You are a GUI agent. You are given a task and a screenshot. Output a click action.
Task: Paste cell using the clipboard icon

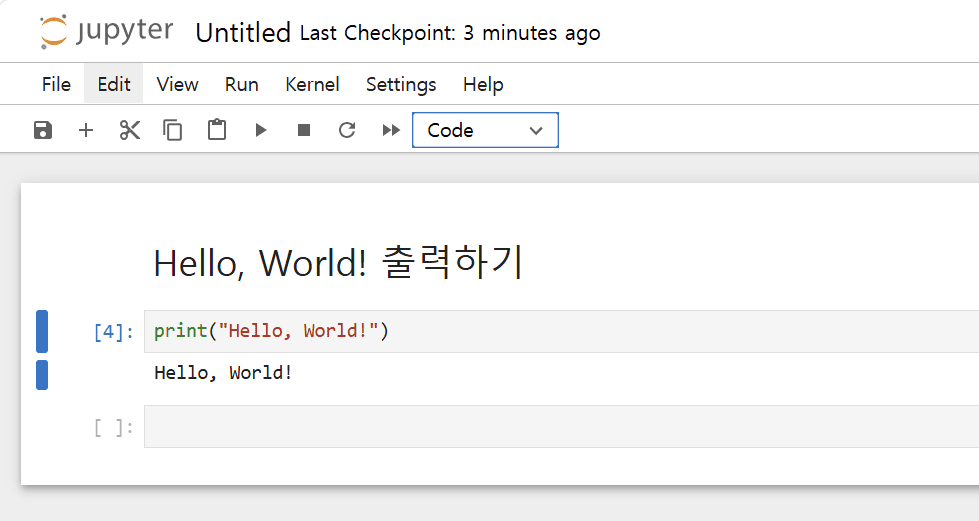[x=217, y=130]
